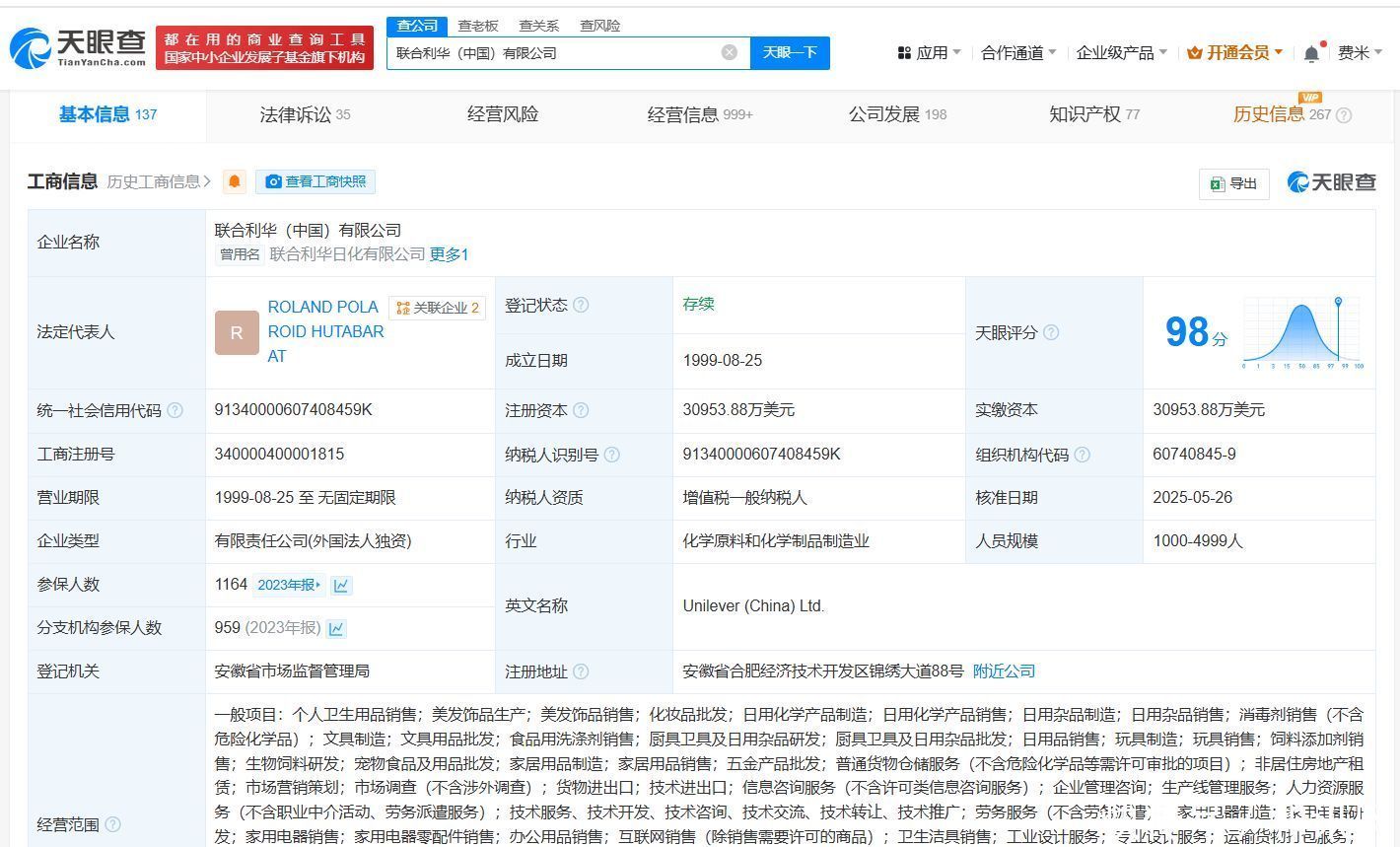Screen dimensions: 1400x847
Task: Select 安徽省市场监督管理局 text
Action: pos(292,671)
